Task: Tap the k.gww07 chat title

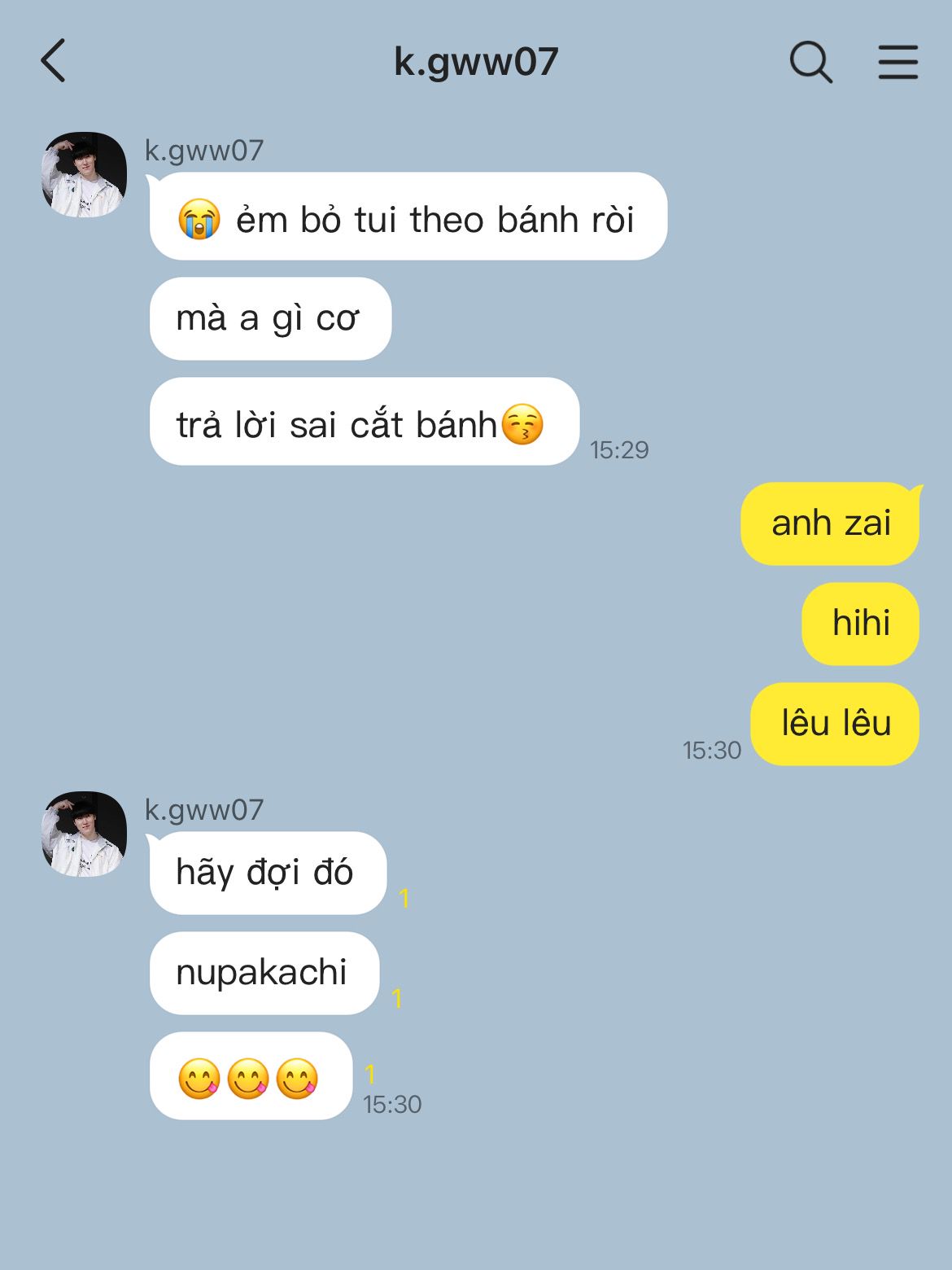Action: (x=476, y=62)
